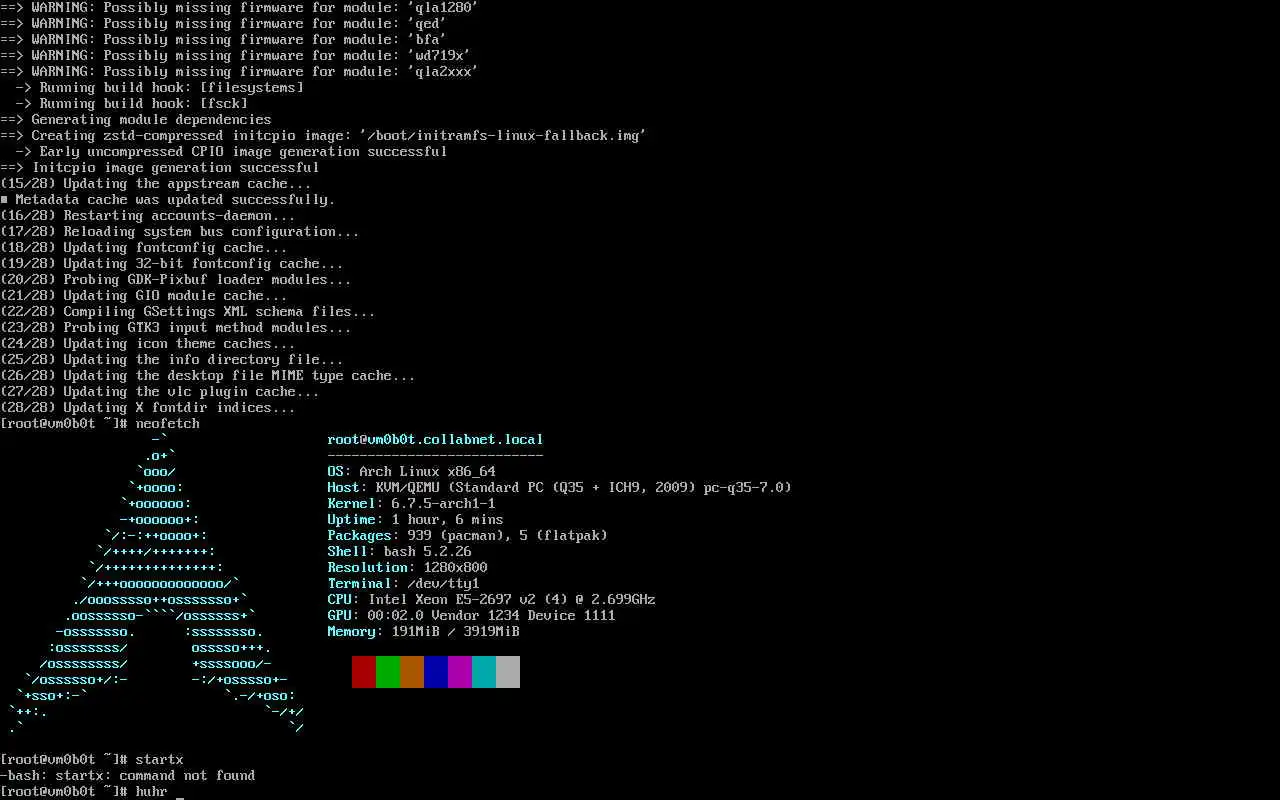The height and width of the screenshot is (800, 1280).
Task: Click the 'Running build hook: [fsck]' line
Action: [132, 104]
